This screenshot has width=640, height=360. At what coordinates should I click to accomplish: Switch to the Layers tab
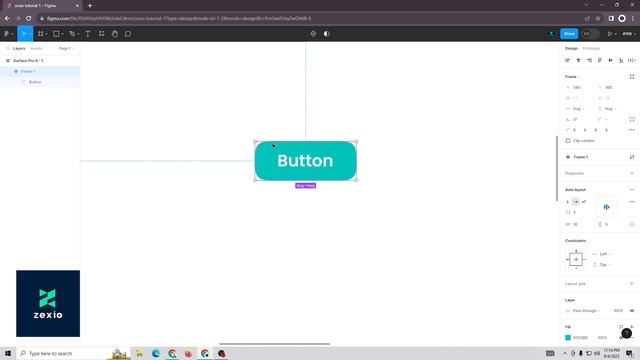click(x=19, y=48)
